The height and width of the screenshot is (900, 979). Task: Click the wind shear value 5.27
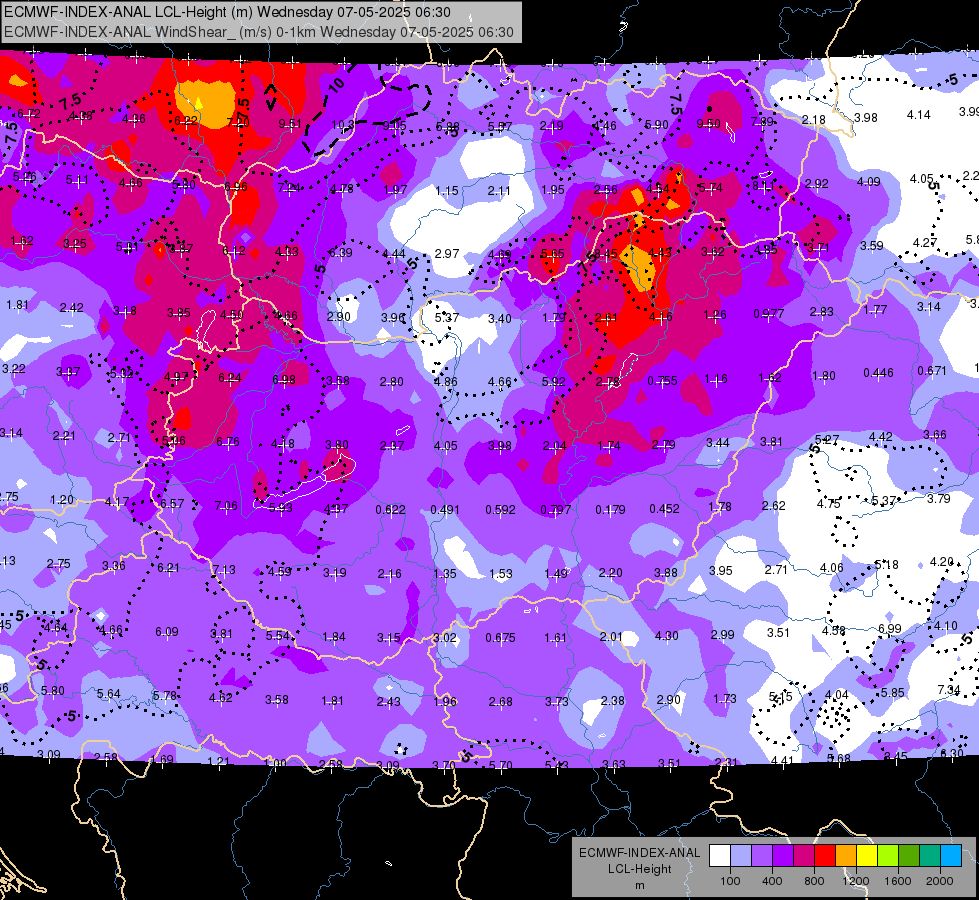(827, 440)
